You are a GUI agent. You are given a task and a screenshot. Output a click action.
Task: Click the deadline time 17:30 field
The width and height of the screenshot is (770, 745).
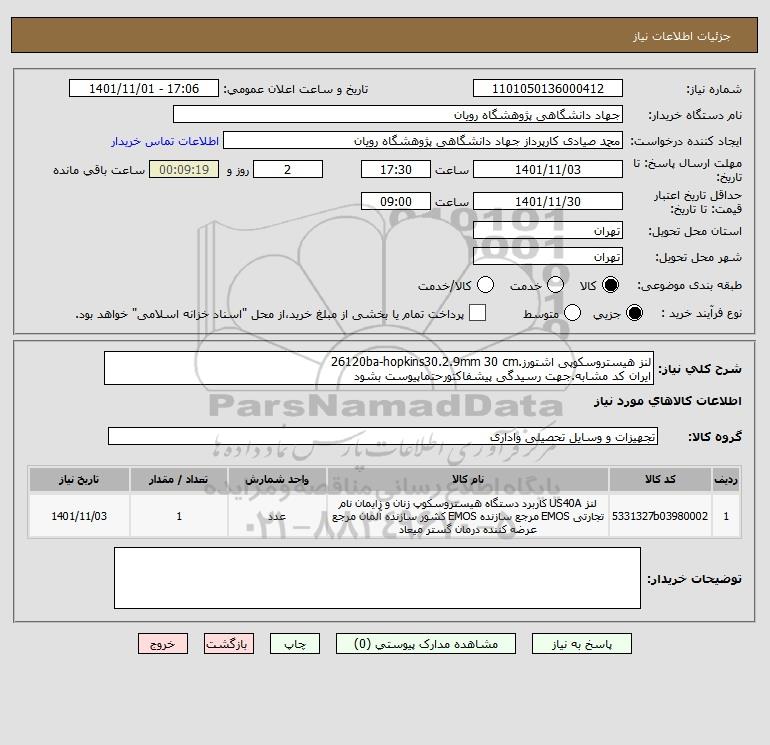(x=396, y=169)
